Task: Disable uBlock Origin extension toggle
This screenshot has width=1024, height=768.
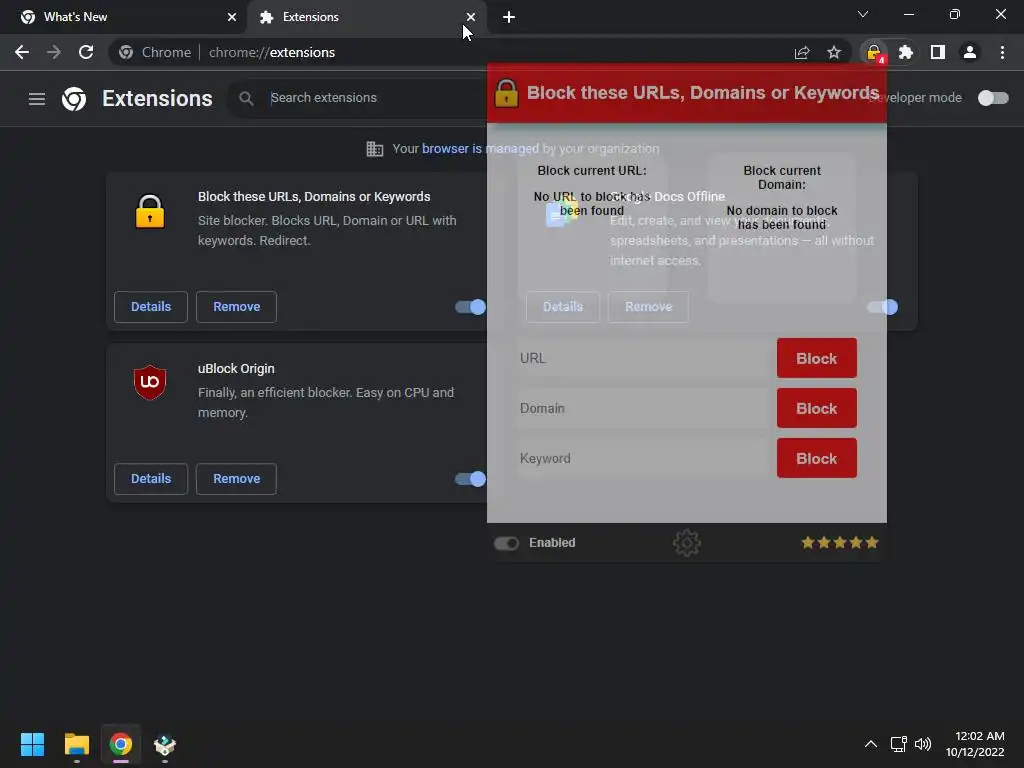Action: pyautogui.click(x=470, y=479)
